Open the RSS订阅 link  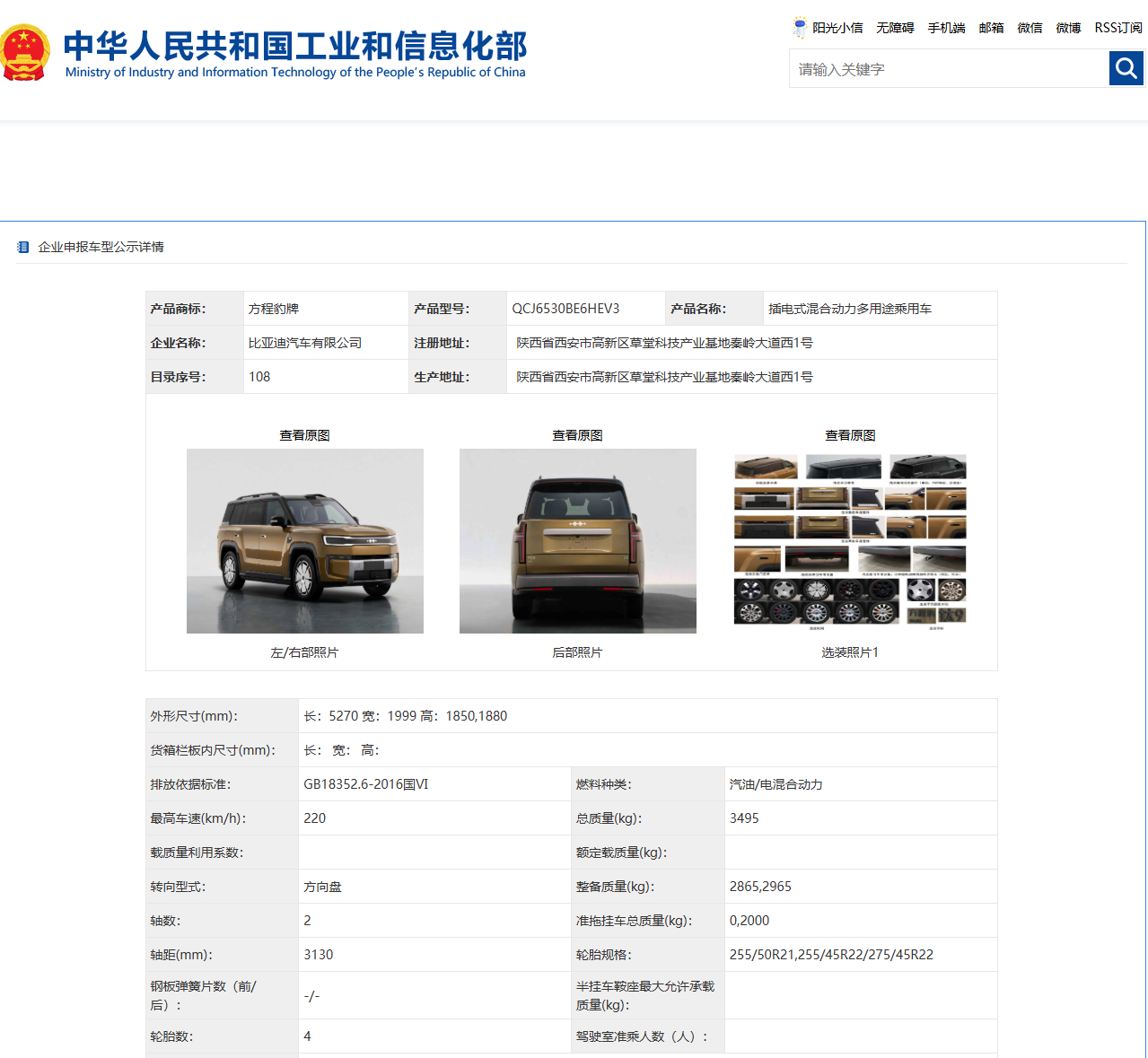tap(1118, 28)
